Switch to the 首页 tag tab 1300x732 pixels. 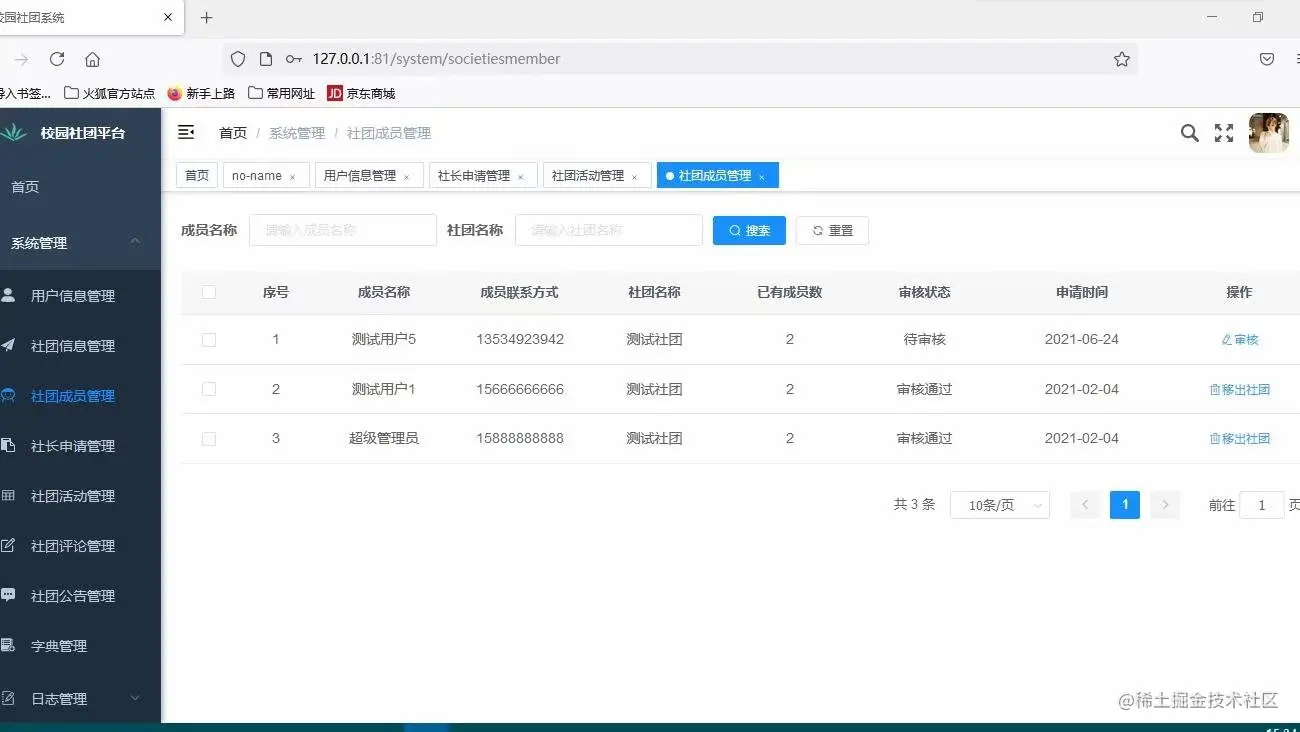197,175
